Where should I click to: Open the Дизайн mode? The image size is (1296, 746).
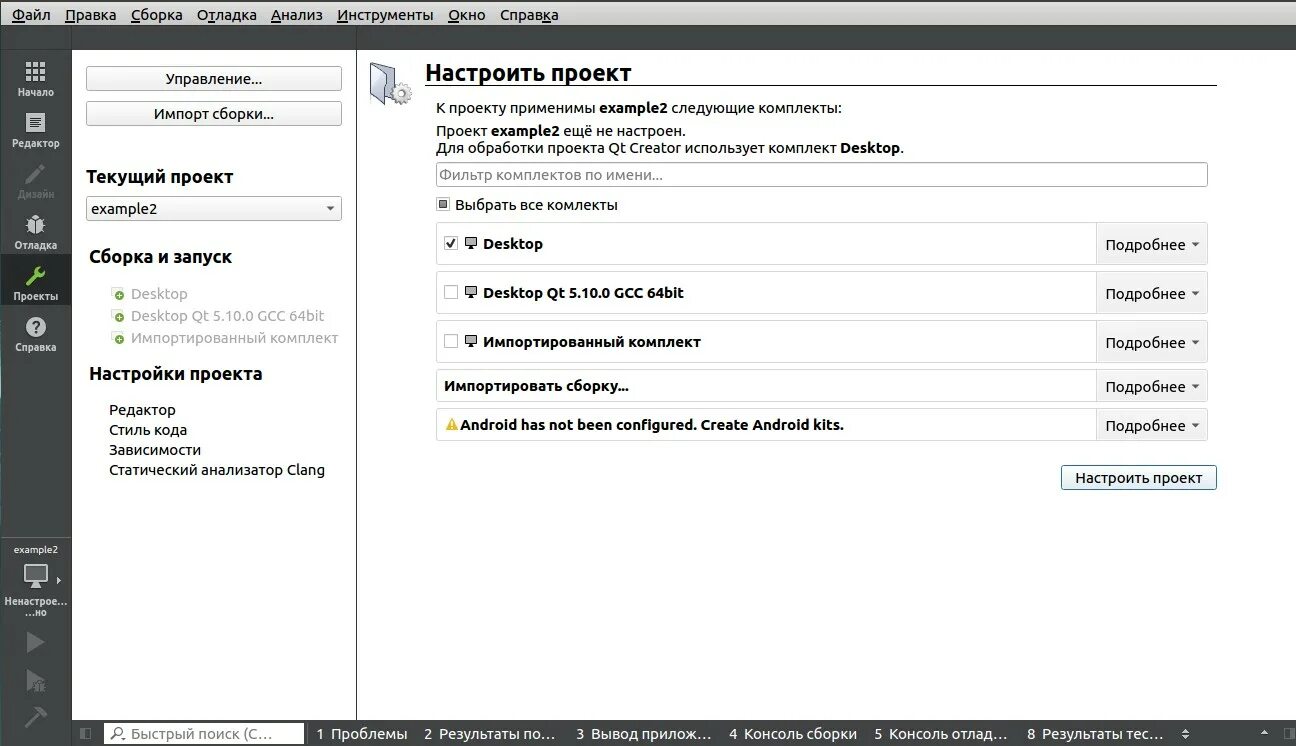coord(35,181)
